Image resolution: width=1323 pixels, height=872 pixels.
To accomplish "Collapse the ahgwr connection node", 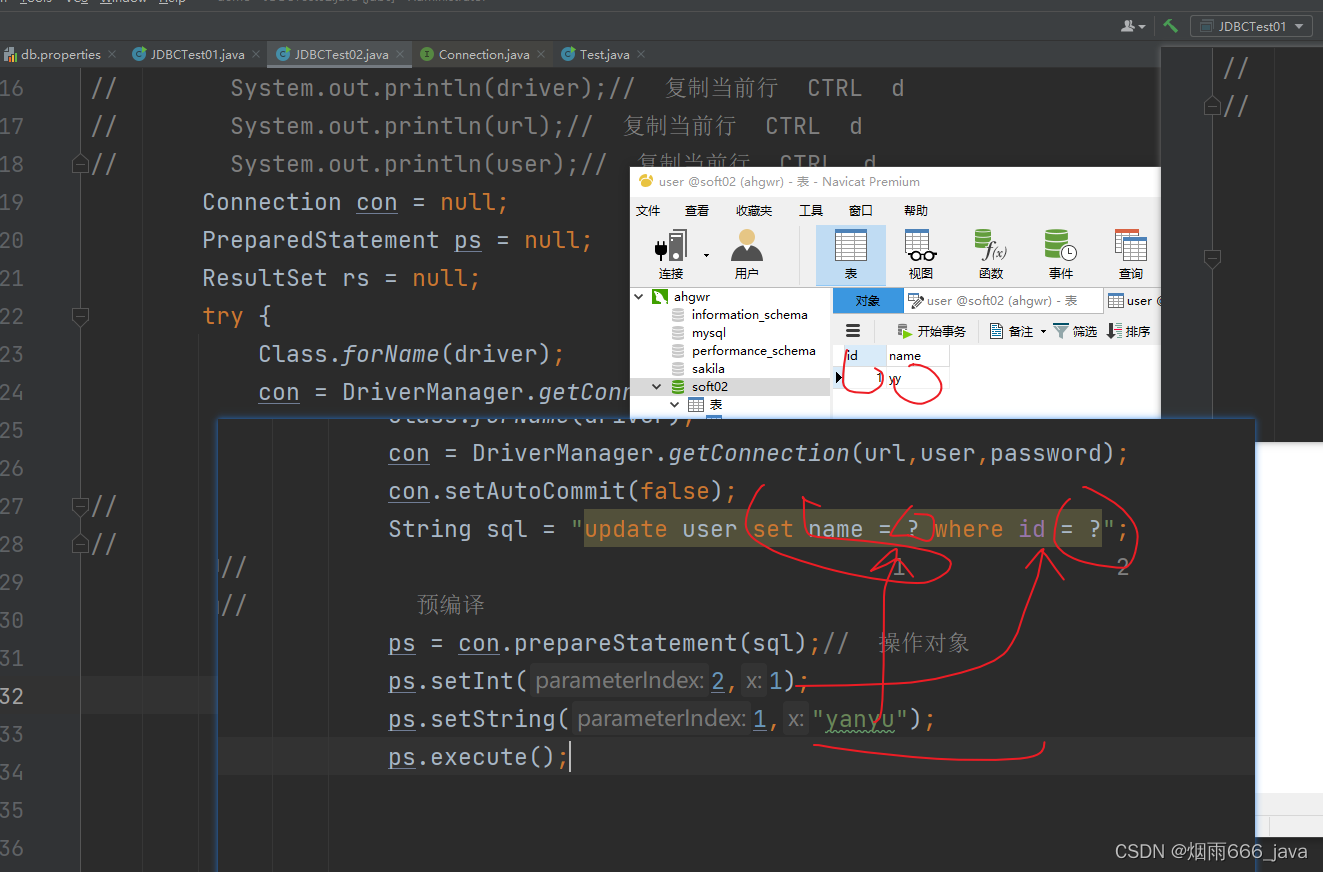I will click(640, 297).
